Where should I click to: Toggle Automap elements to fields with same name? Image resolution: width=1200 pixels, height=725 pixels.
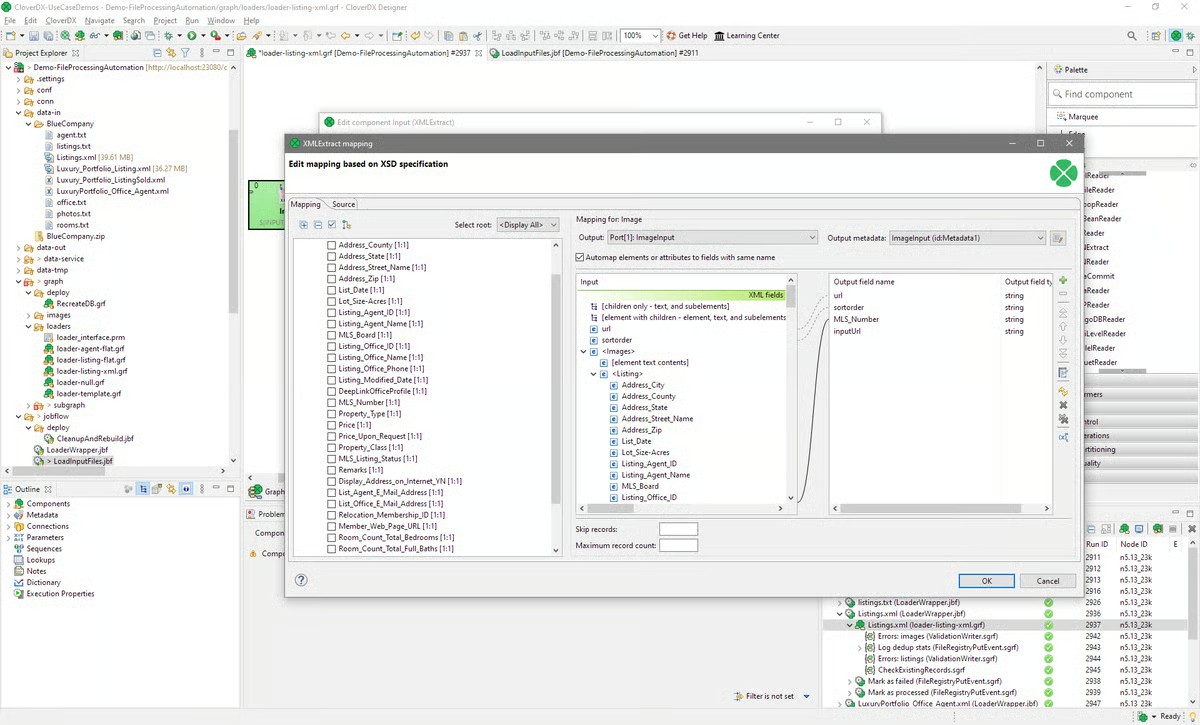(x=580, y=257)
